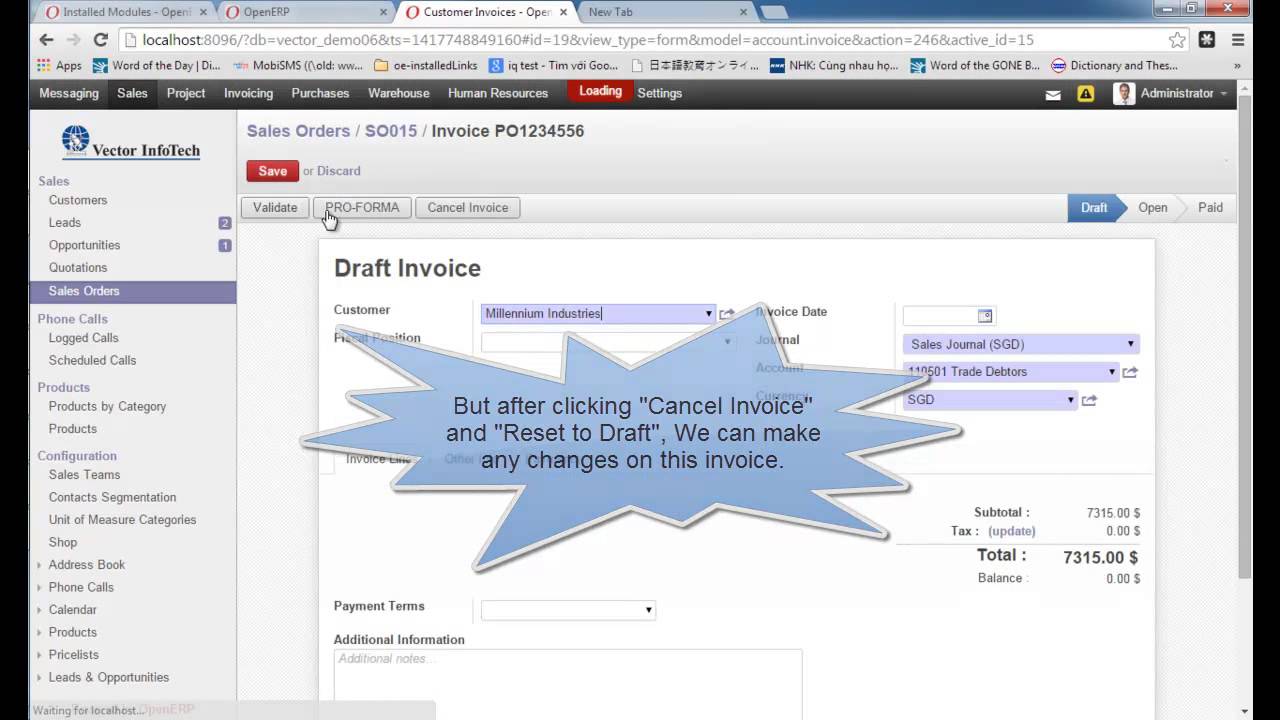Click the Validate button

275,208
